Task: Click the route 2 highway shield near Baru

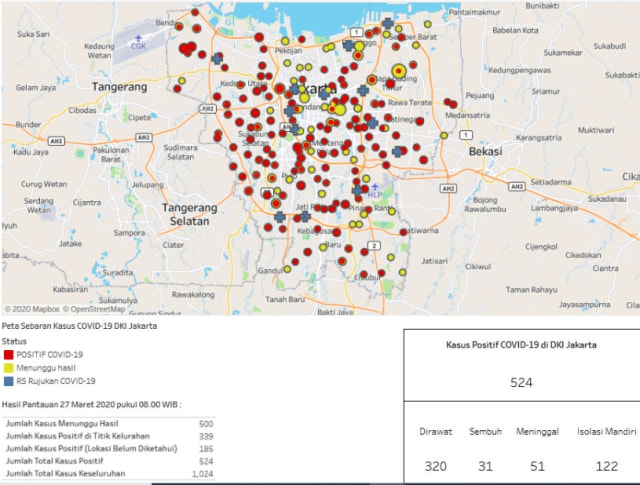Action: click(x=374, y=245)
